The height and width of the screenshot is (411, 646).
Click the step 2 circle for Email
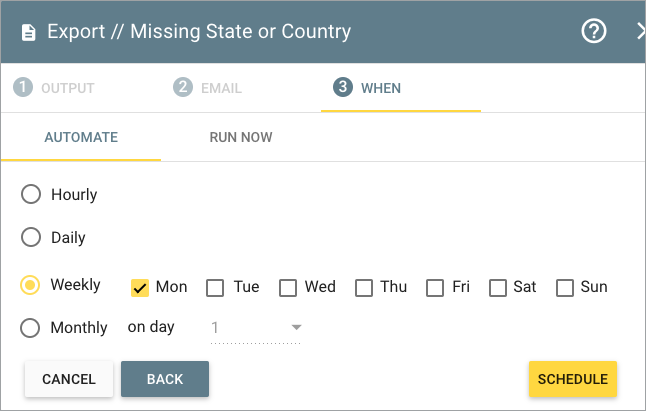[183, 87]
